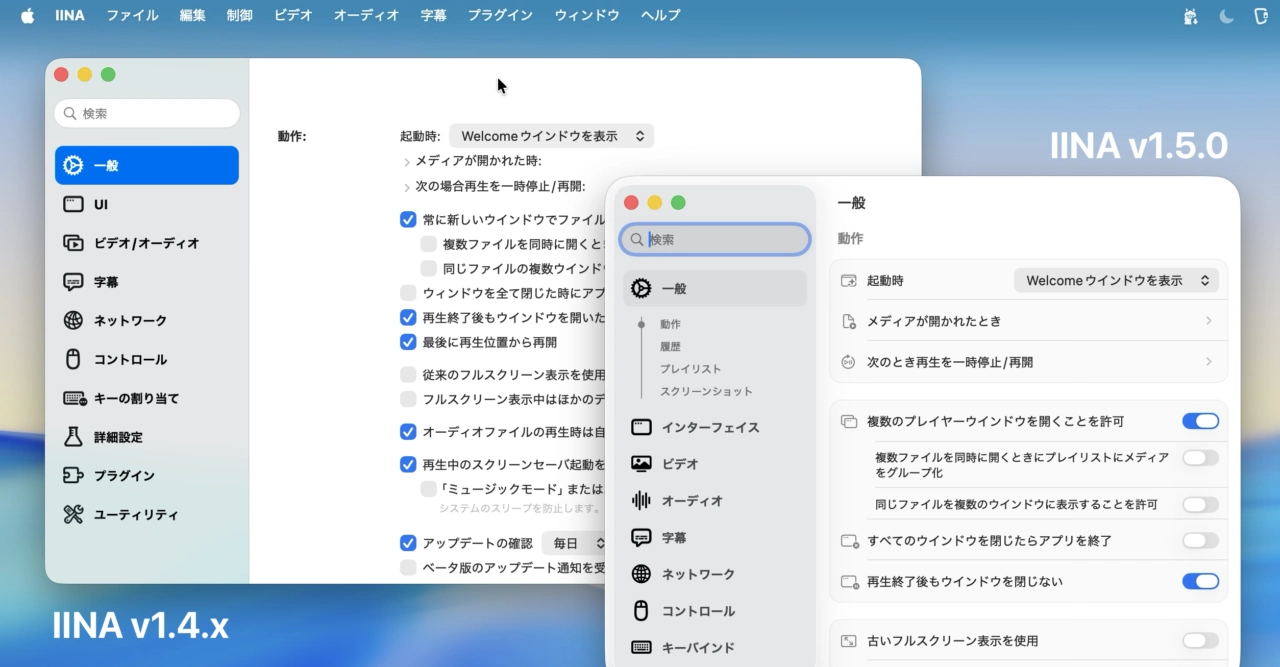Select コントロール mouse icon in v1.5.0 sidebar
The image size is (1280, 667).
click(x=642, y=610)
